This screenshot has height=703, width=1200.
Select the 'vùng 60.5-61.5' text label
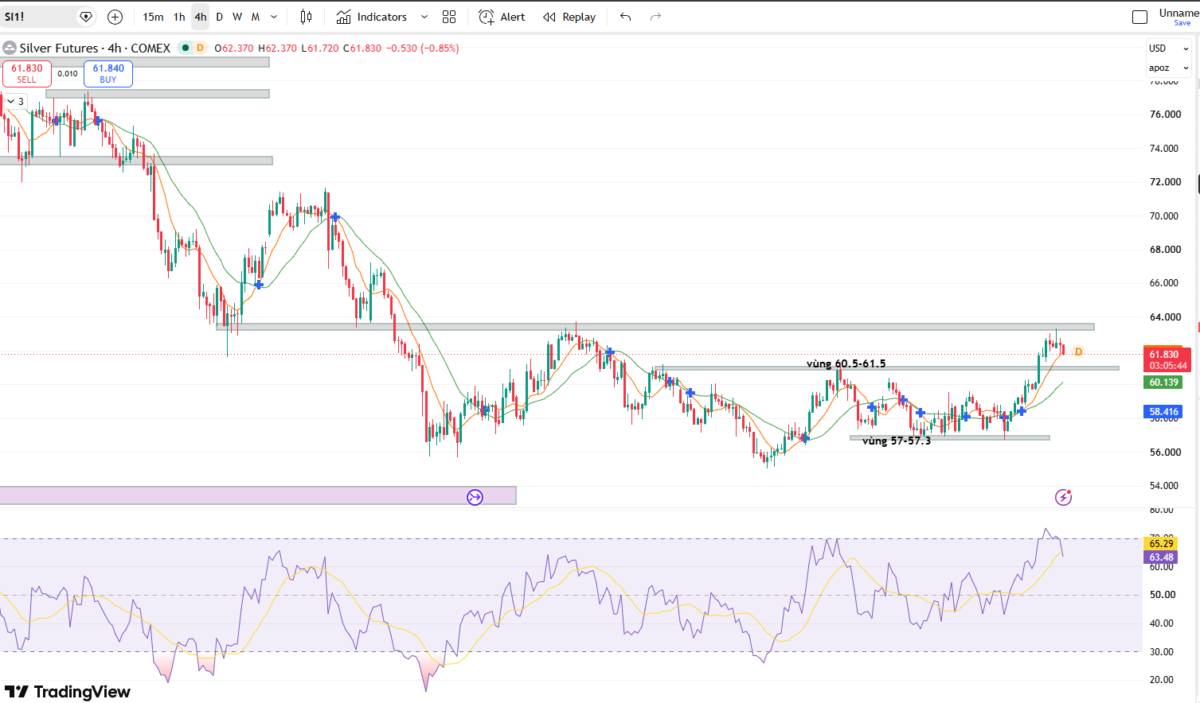point(846,364)
